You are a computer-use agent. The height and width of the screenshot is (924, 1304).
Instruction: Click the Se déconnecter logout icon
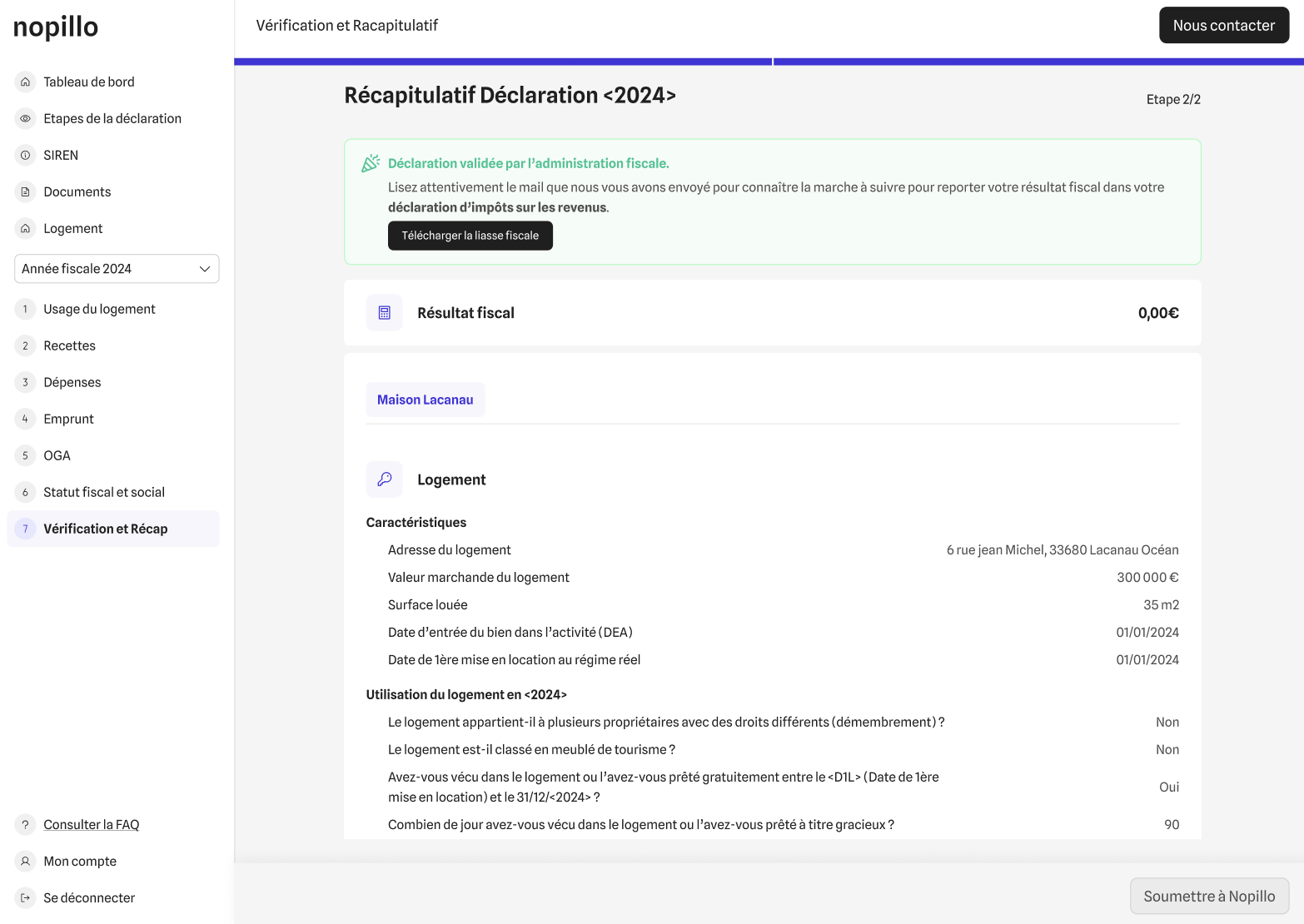coord(25,897)
